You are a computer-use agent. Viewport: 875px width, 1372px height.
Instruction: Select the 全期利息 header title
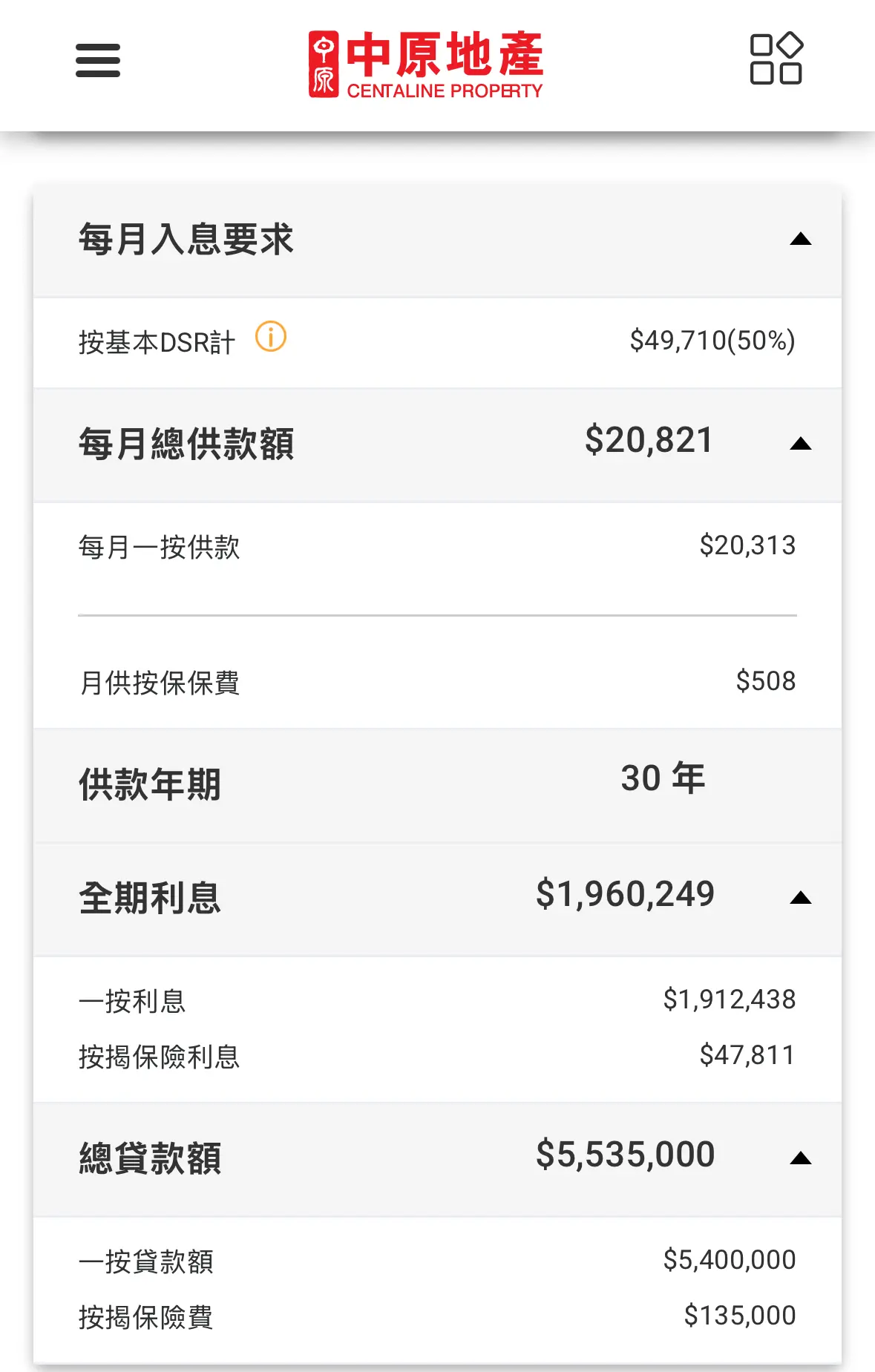150,899
